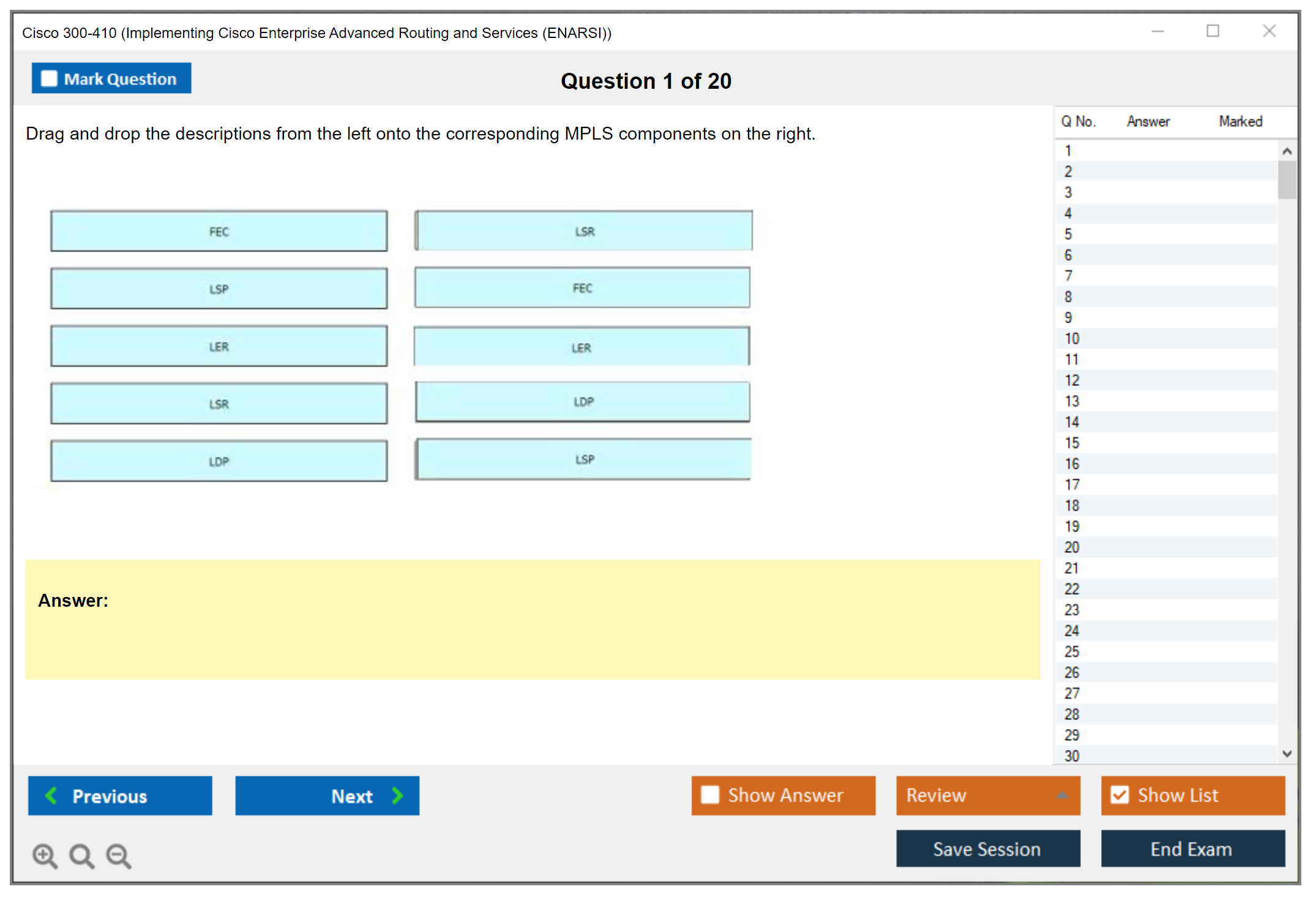Click the green right arrow on Next
Viewport: 1316px width, 900px height.
click(x=397, y=795)
